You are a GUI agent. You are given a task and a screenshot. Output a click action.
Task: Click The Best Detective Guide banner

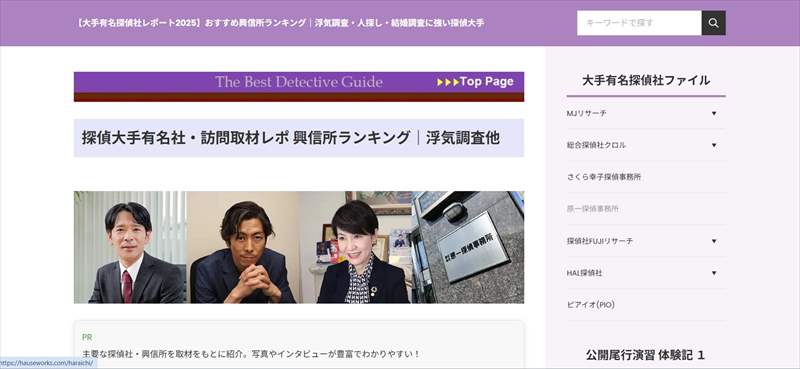298,82
